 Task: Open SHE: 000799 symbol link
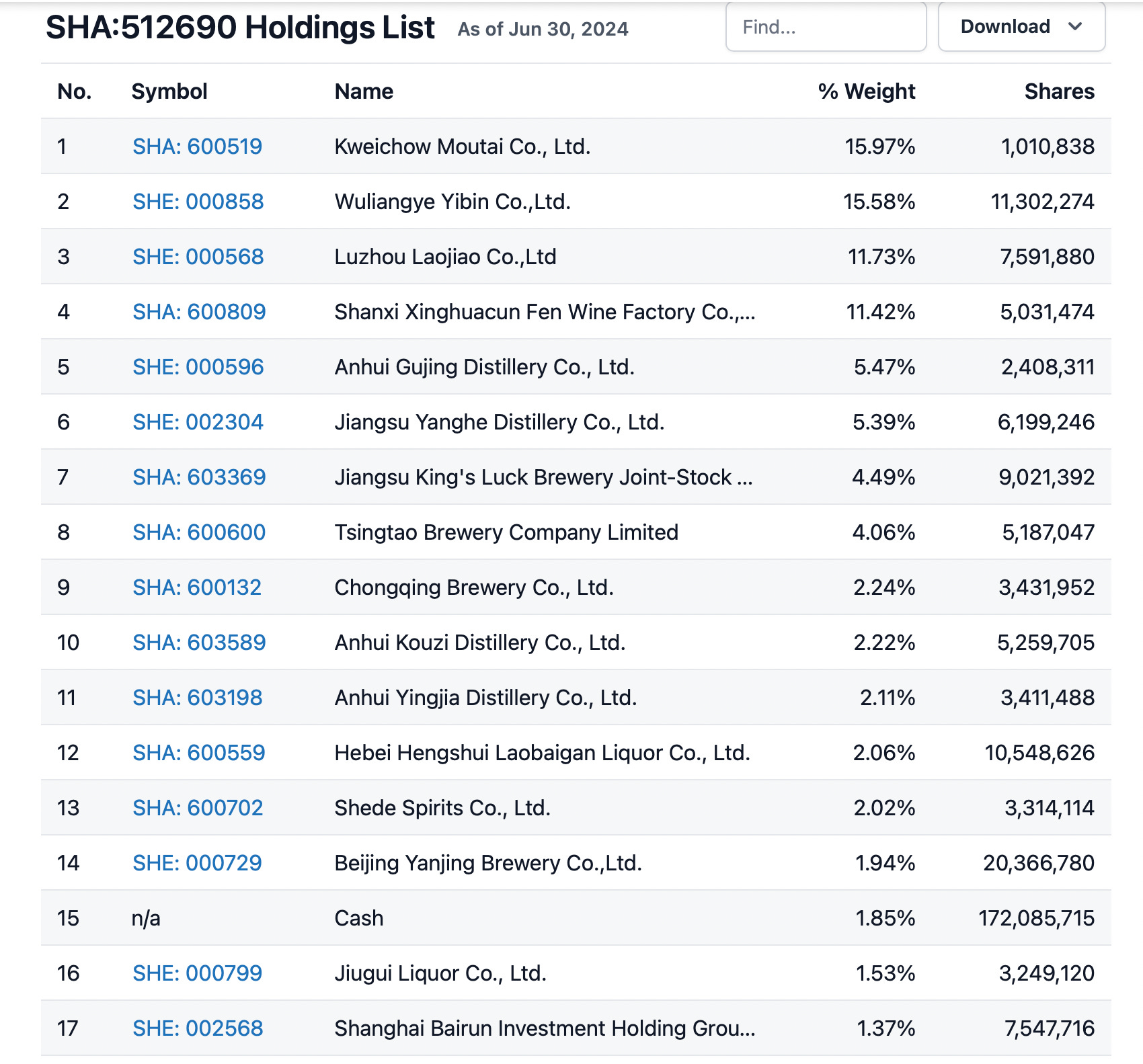click(197, 973)
